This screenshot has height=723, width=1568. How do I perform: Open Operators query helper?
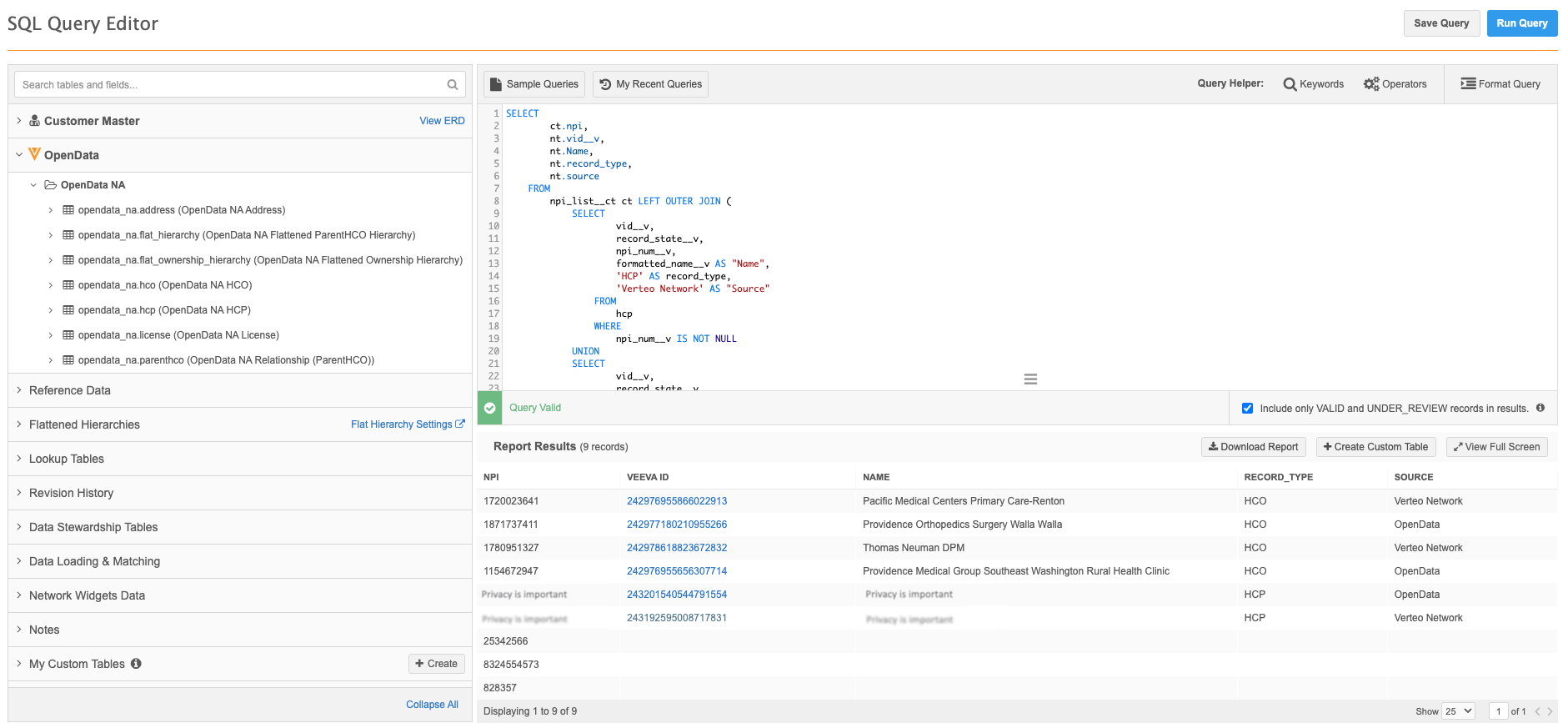tap(1395, 84)
